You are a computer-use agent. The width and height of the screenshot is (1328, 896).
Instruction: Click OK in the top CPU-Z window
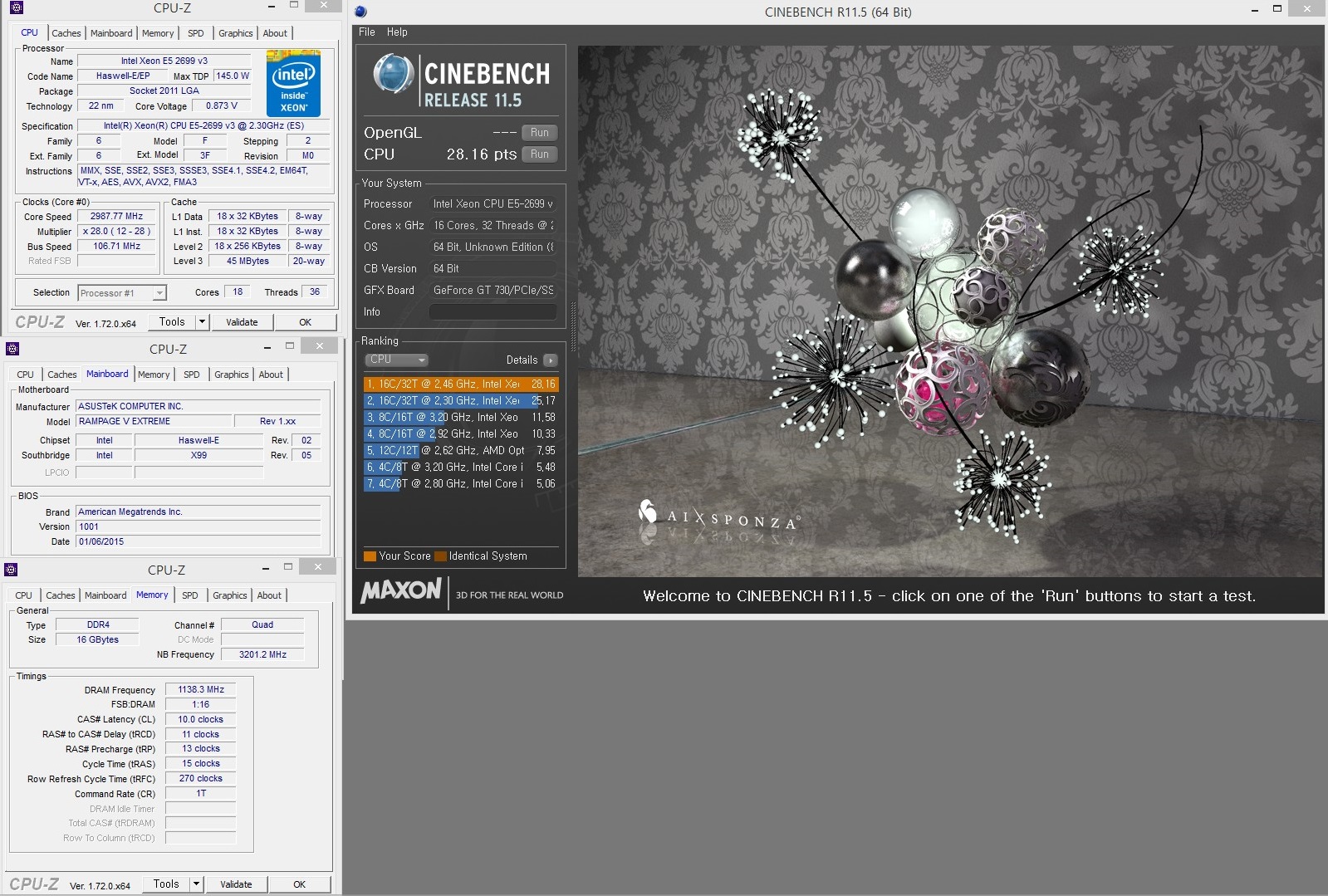(x=306, y=322)
